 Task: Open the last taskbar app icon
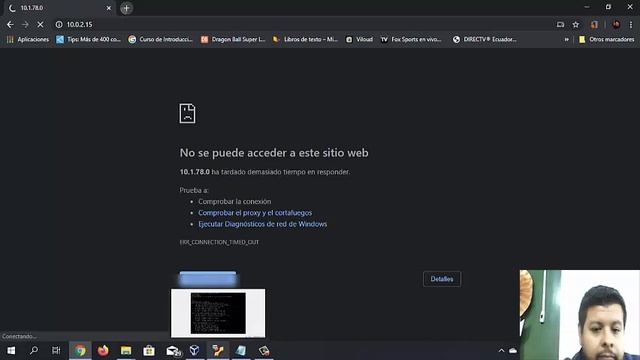click(x=264, y=351)
